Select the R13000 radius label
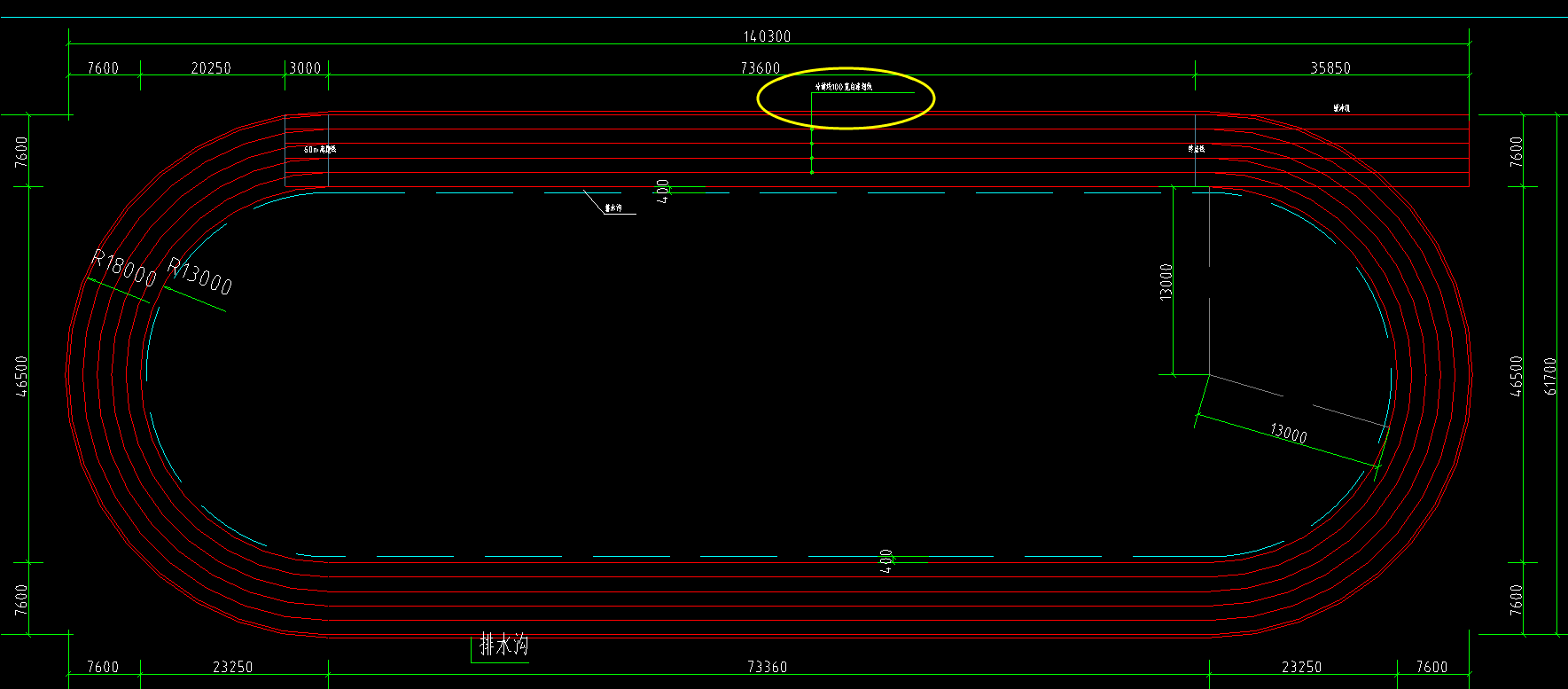 pos(200,277)
